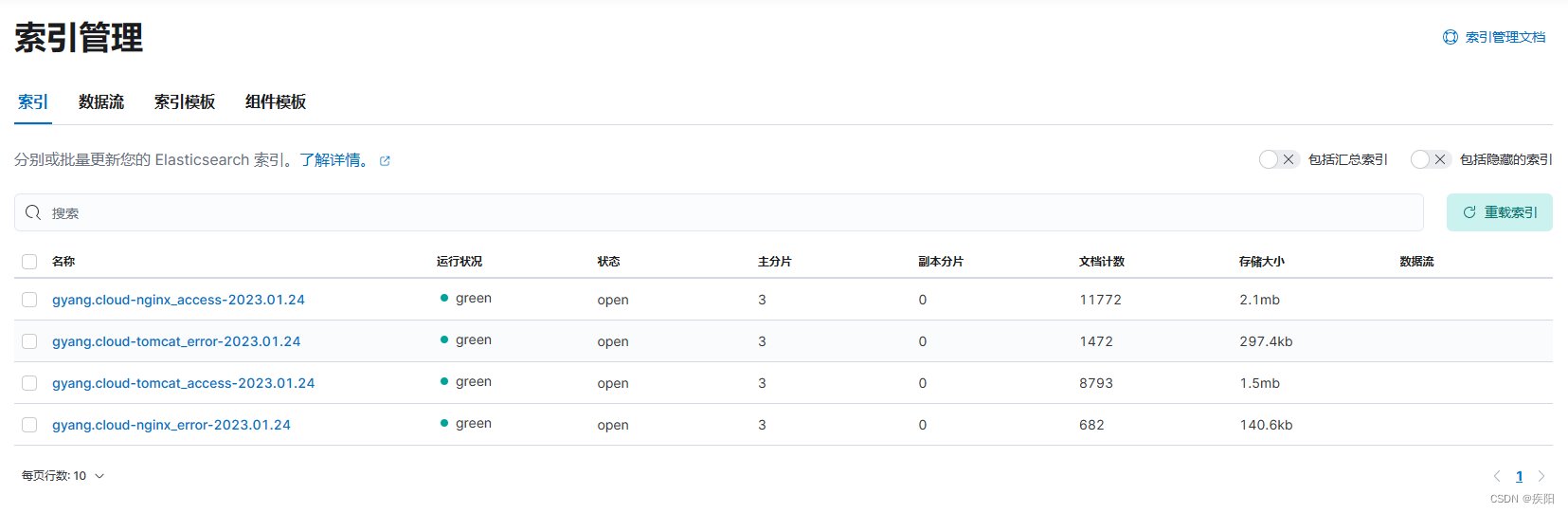Go to previous page arrow
This screenshot has width=1568, height=513.
click(1497, 476)
